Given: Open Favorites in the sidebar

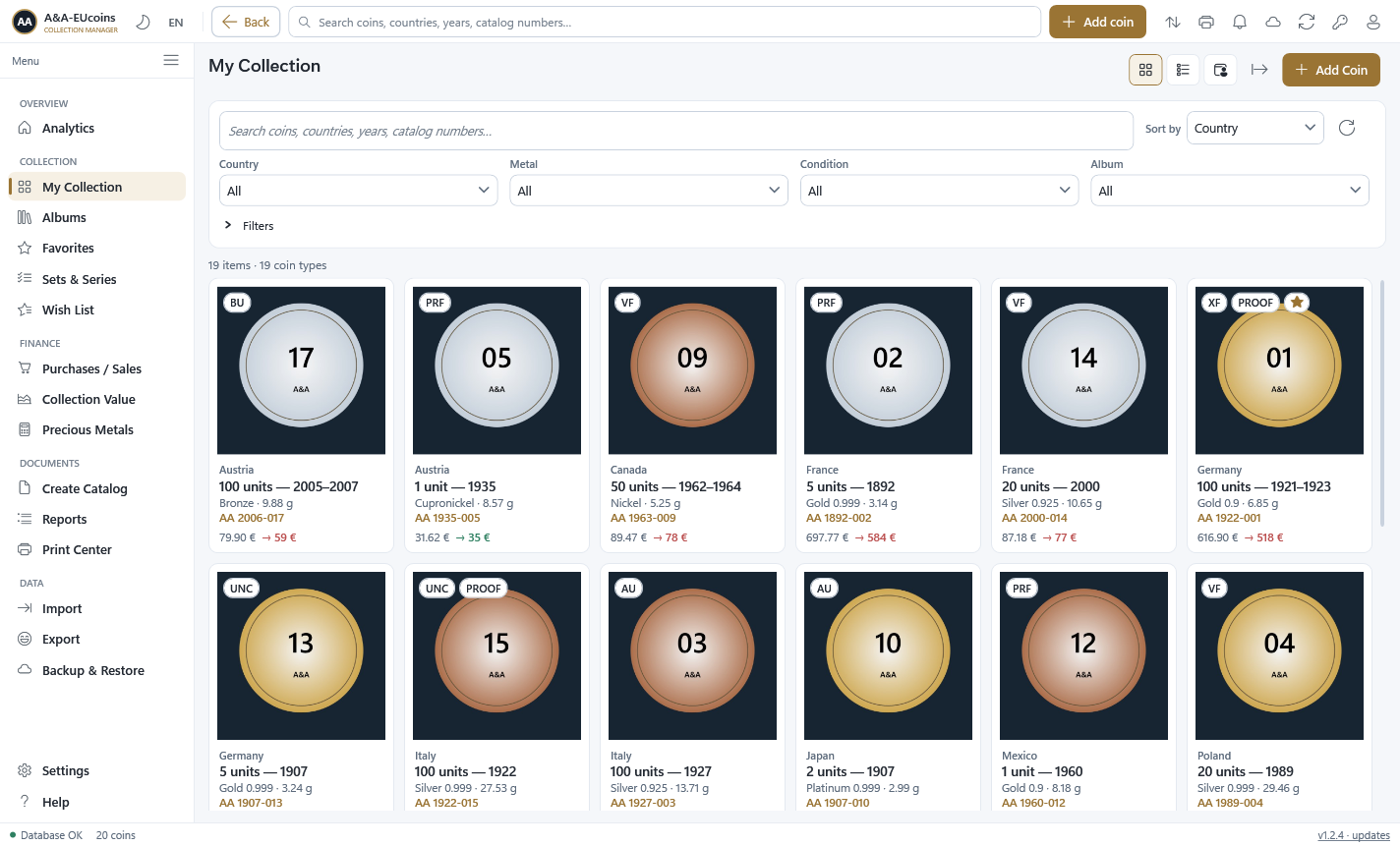Looking at the screenshot, I should coord(96,249).
